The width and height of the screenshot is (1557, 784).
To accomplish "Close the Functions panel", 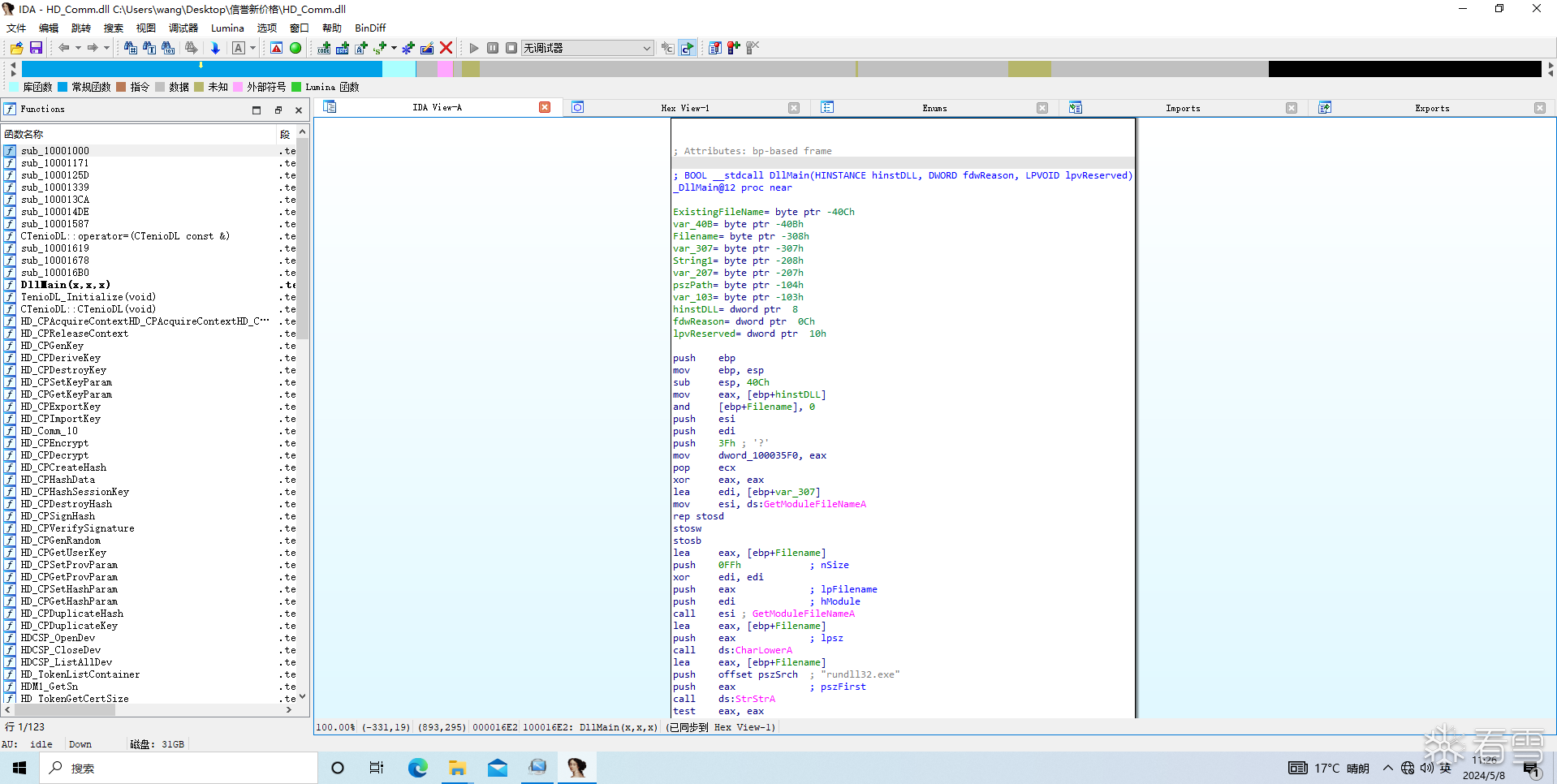I will coord(299,110).
